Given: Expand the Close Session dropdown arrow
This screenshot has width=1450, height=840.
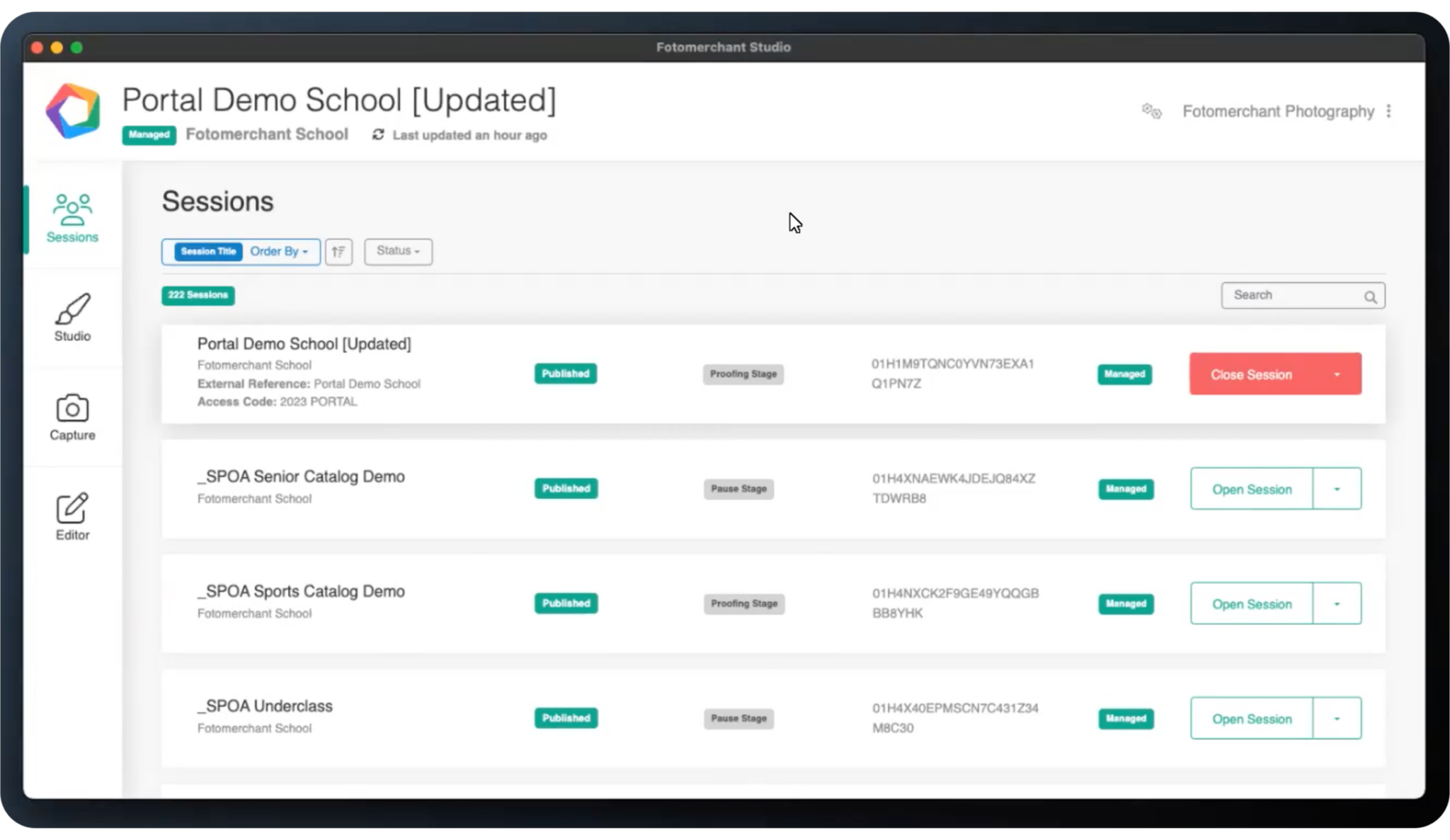Looking at the screenshot, I should tap(1337, 374).
